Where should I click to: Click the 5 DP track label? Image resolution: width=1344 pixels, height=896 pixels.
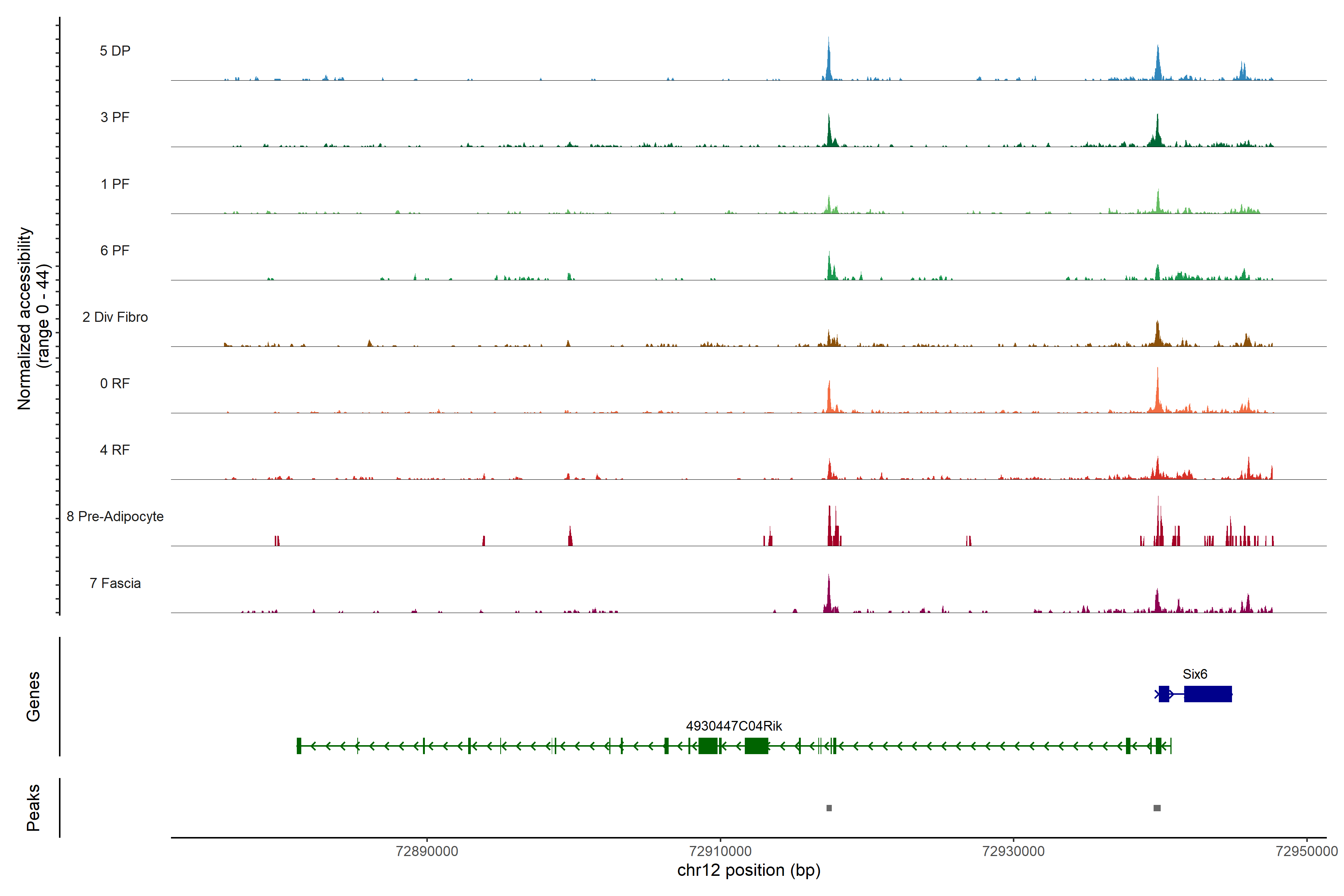pos(115,51)
